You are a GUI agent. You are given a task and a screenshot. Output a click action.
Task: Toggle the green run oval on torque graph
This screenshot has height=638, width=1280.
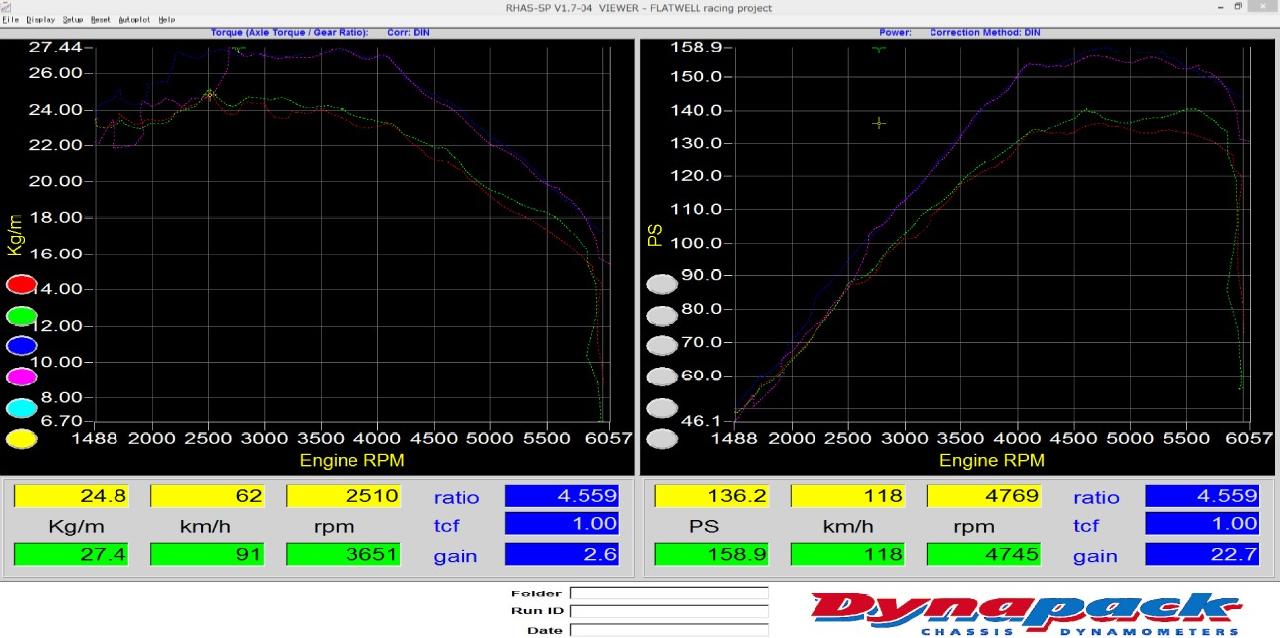click(22, 316)
